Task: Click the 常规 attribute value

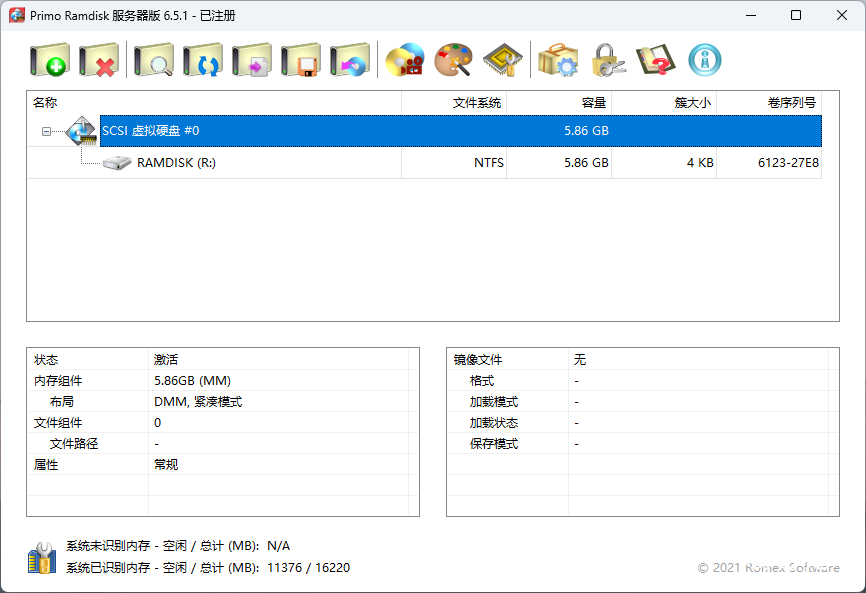Action: 166,465
